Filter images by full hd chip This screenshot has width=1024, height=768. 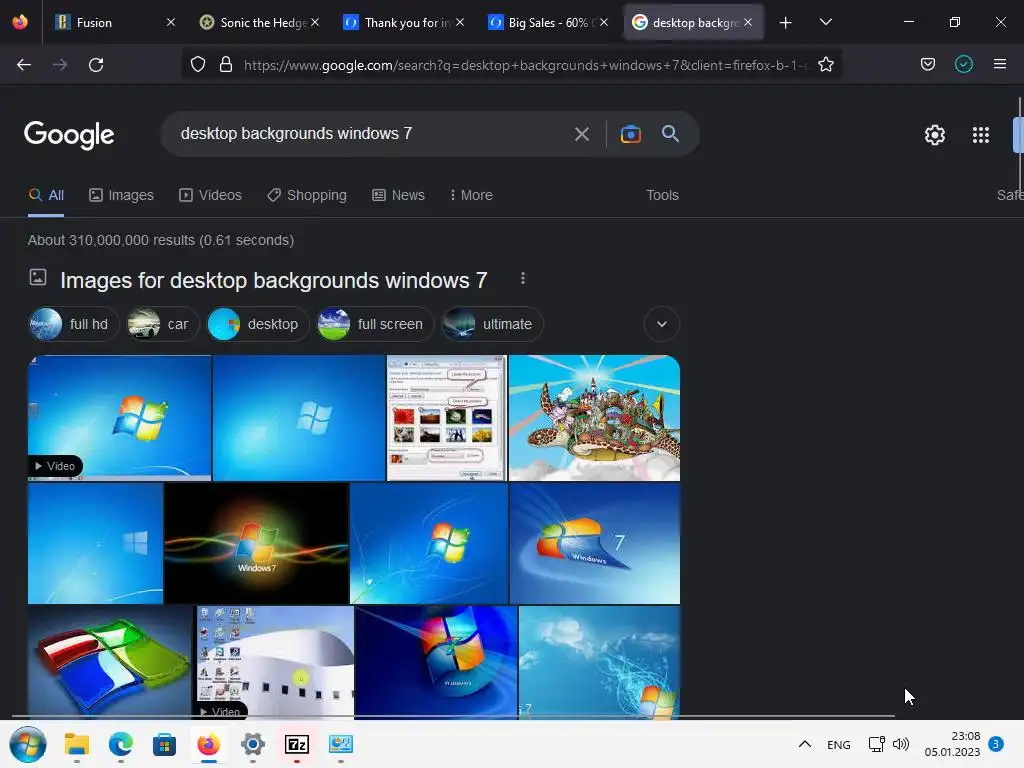point(74,324)
